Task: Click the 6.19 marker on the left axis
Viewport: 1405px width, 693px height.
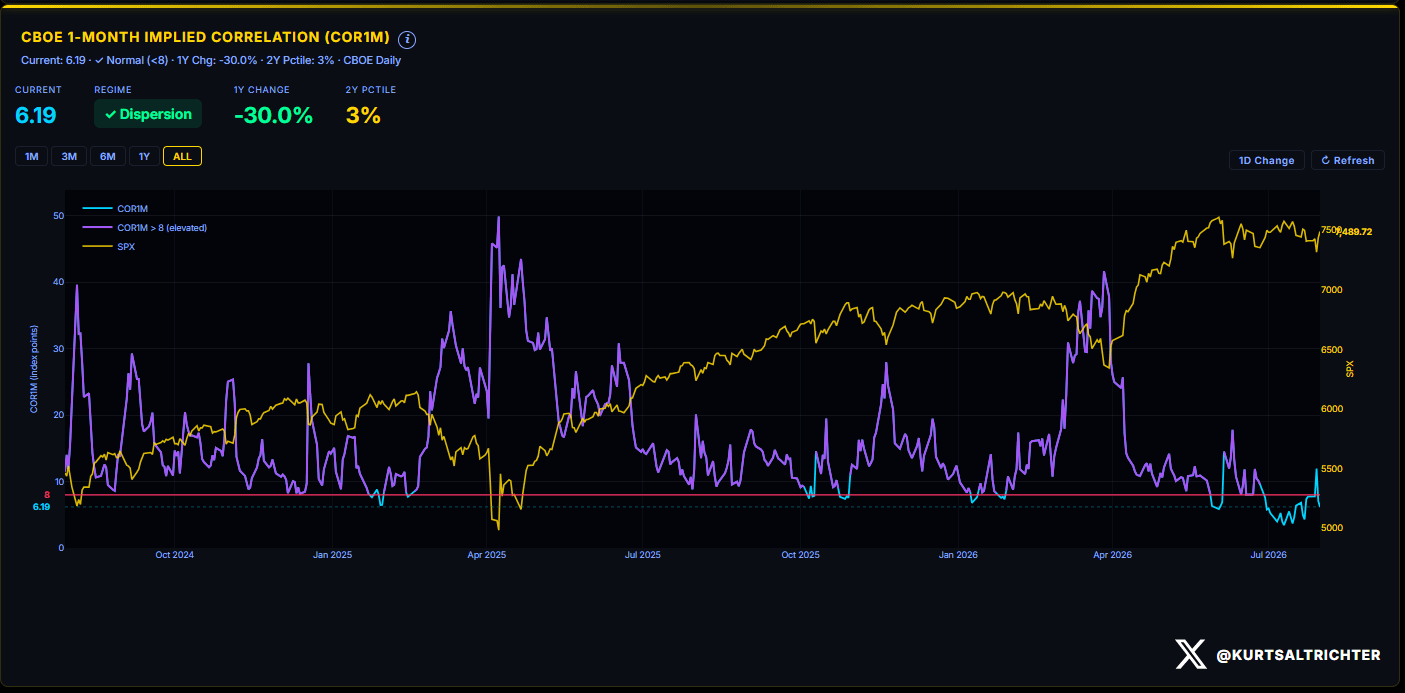Action: [41, 507]
